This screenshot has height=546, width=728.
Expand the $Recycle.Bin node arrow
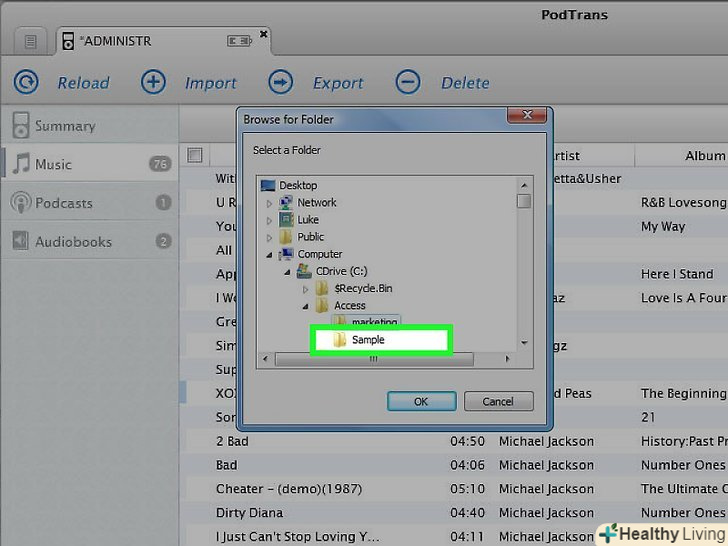306,289
